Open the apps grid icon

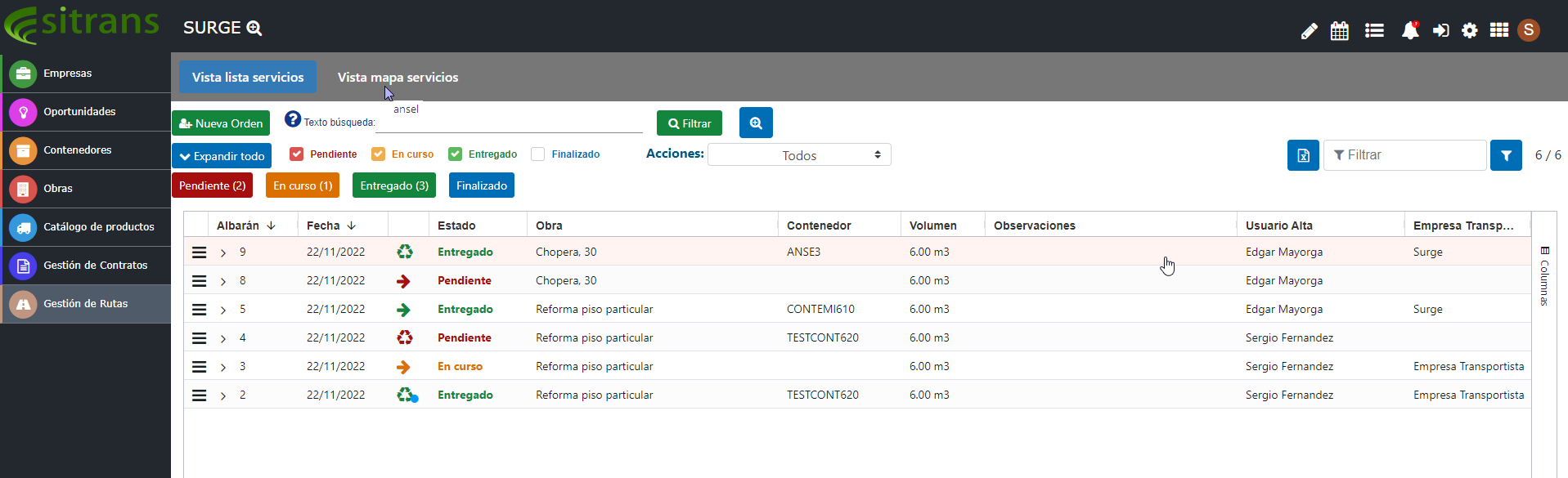[1498, 30]
